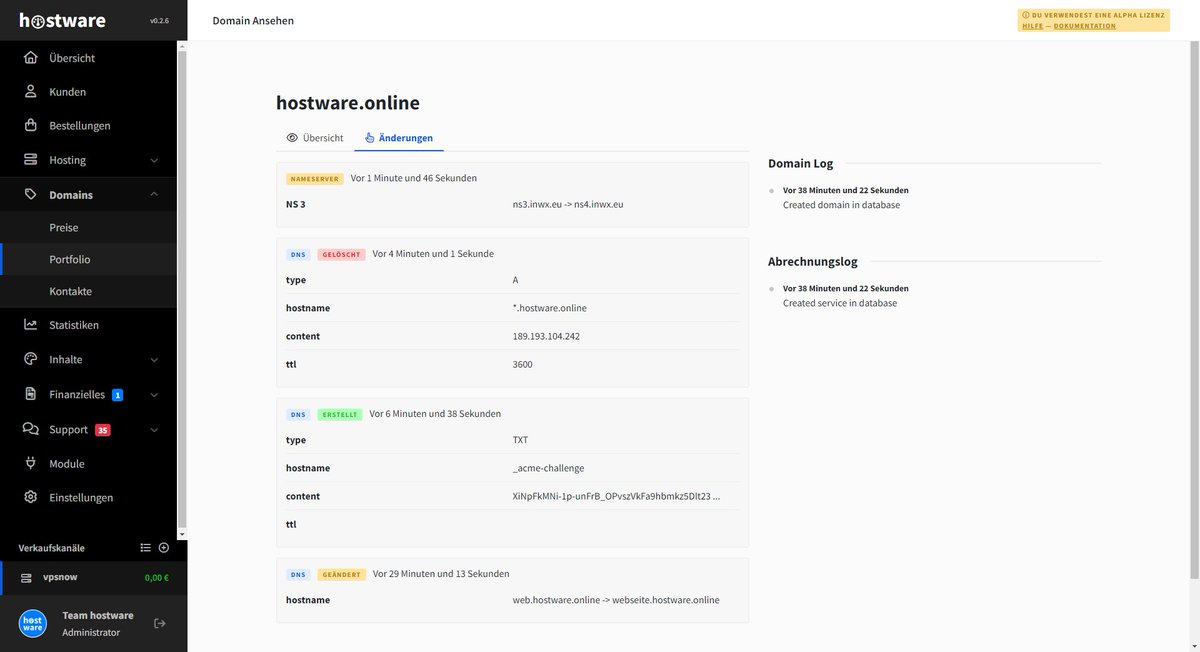
Task: Click the Domain Ansehen header title
Action: point(253,20)
